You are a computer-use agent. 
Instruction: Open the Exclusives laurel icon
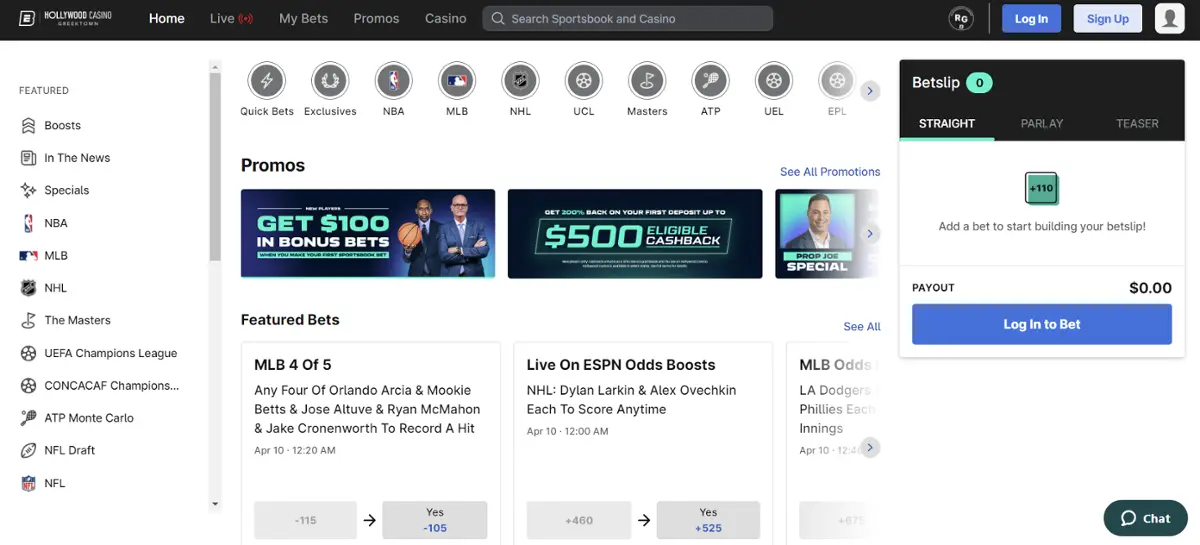click(x=330, y=80)
